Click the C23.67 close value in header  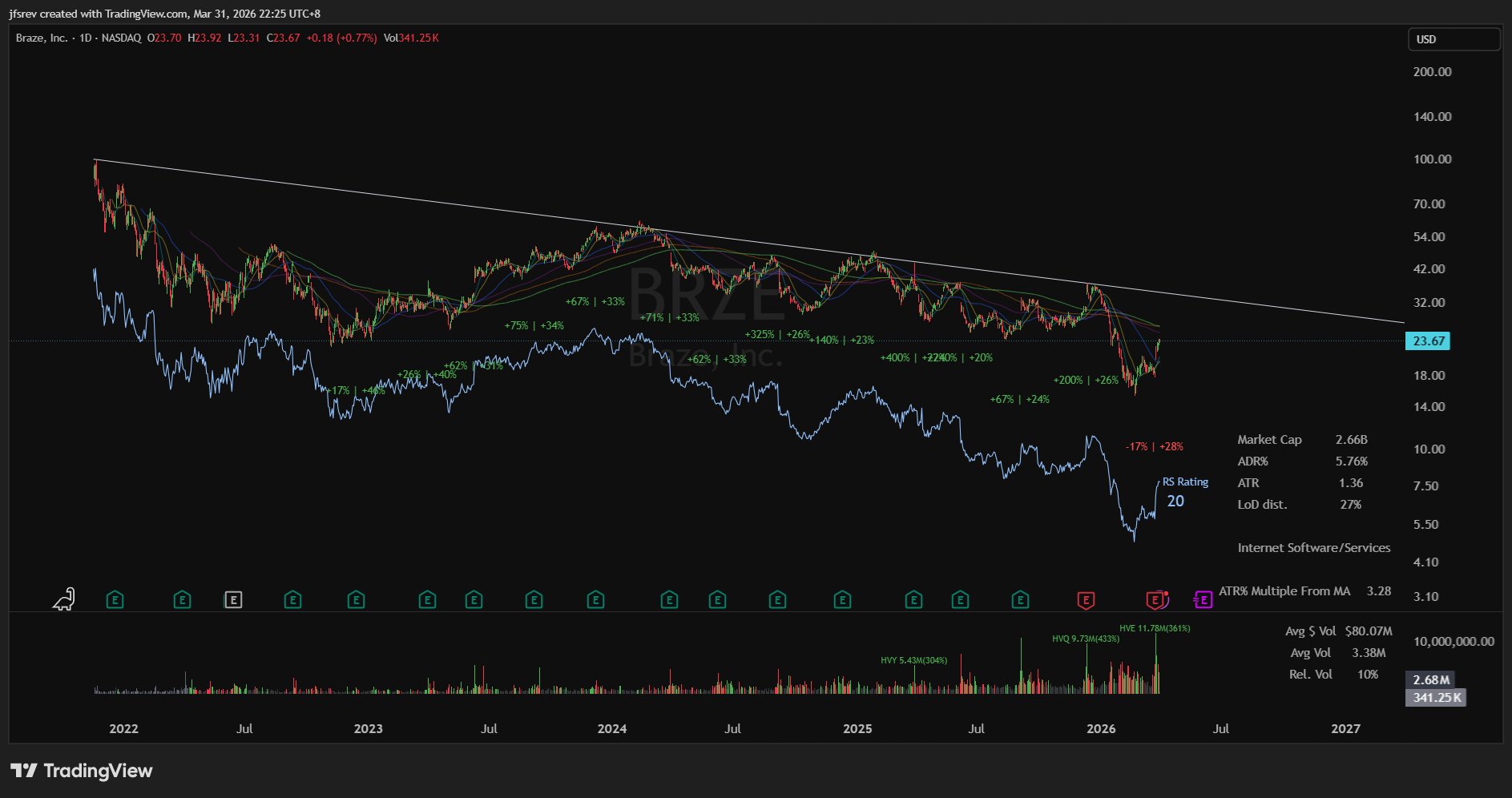tap(283, 38)
